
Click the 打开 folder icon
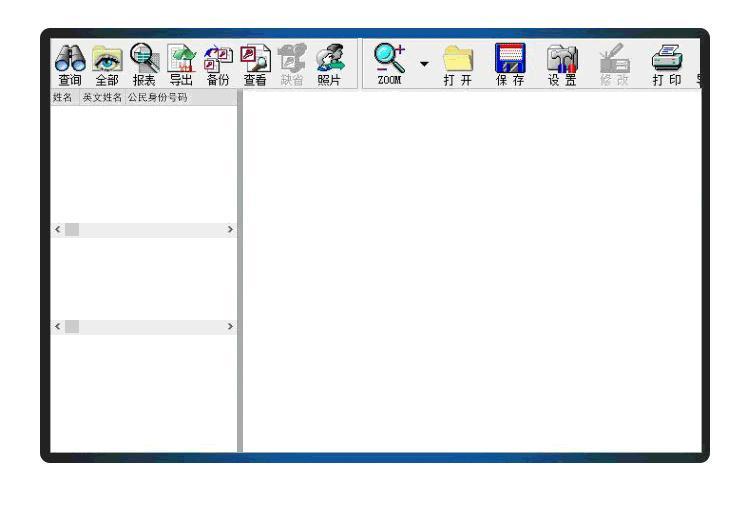point(458,65)
